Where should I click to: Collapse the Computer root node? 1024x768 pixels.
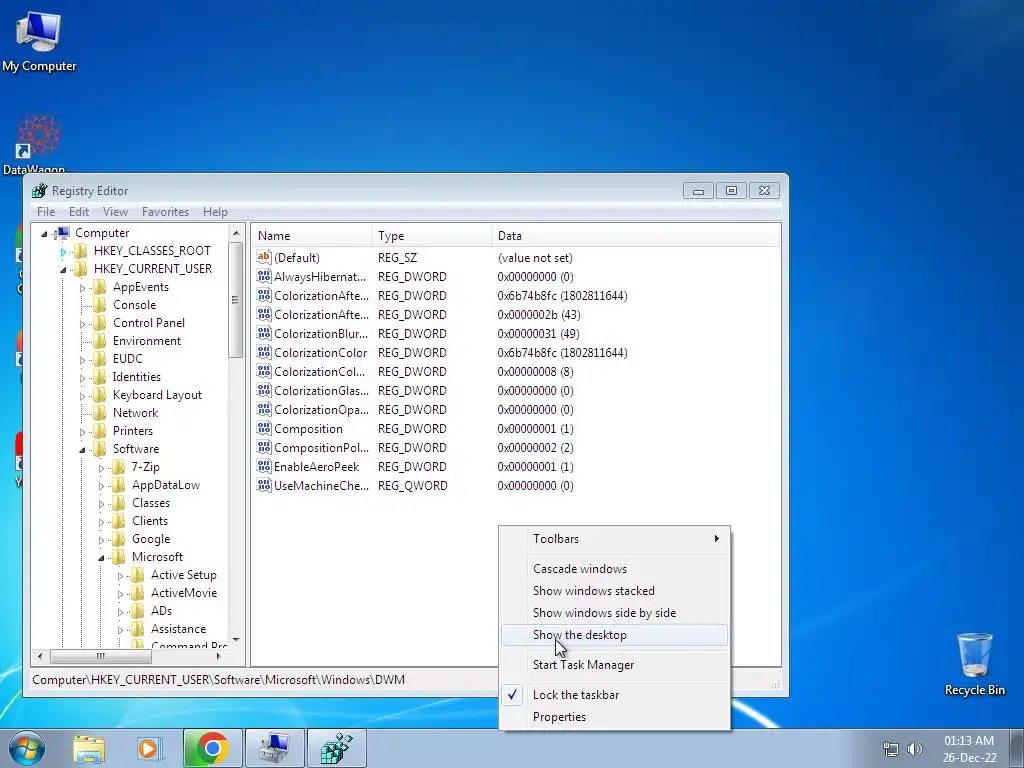click(44, 234)
